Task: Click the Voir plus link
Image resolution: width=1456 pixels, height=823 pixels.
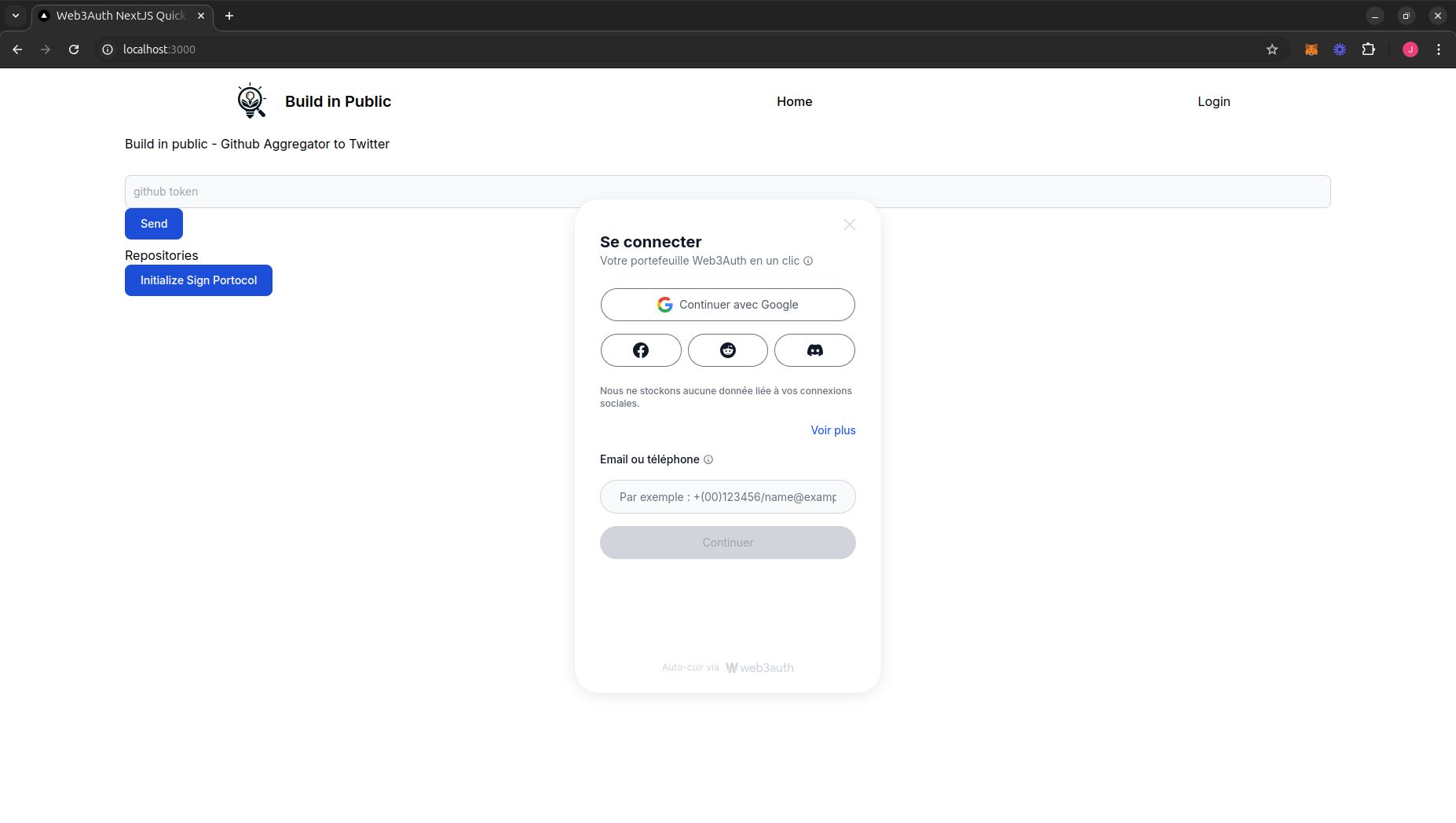Action: 833,430
